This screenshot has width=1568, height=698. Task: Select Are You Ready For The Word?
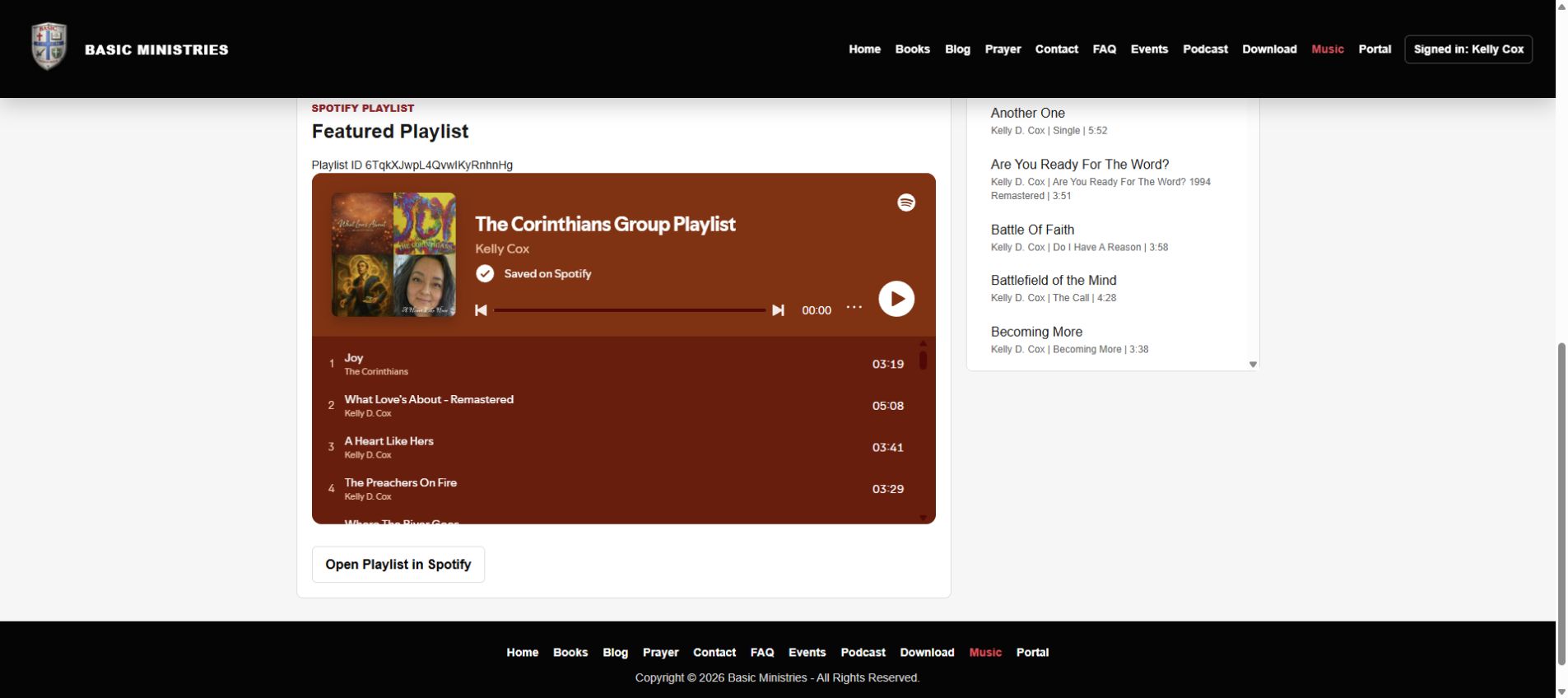pyautogui.click(x=1080, y=165)
